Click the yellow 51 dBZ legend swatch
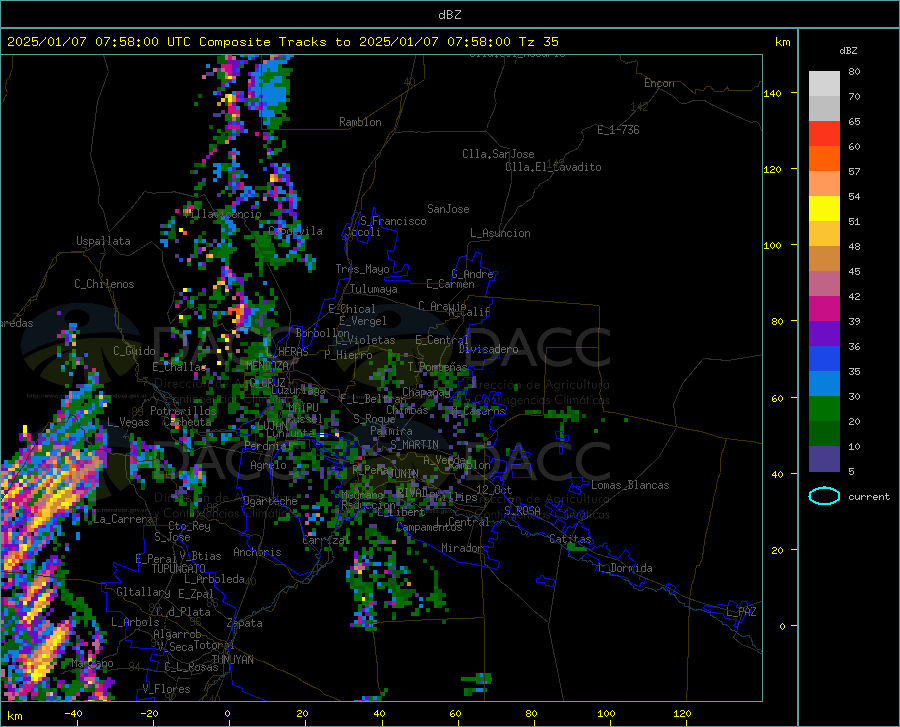 (x=824, y=209)
